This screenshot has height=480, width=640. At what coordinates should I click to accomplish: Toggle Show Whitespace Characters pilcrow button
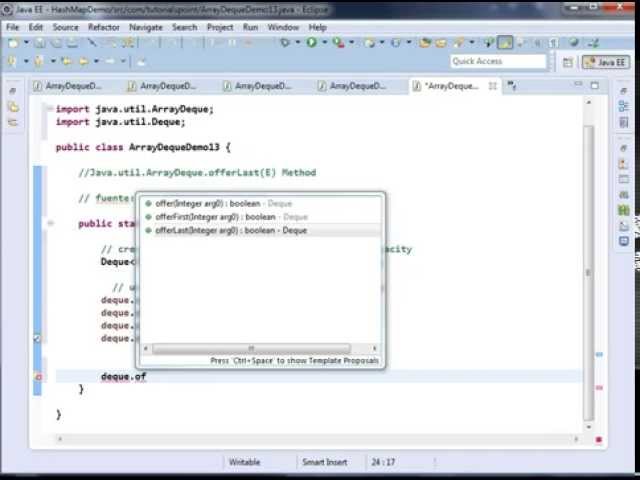[553, 42]
